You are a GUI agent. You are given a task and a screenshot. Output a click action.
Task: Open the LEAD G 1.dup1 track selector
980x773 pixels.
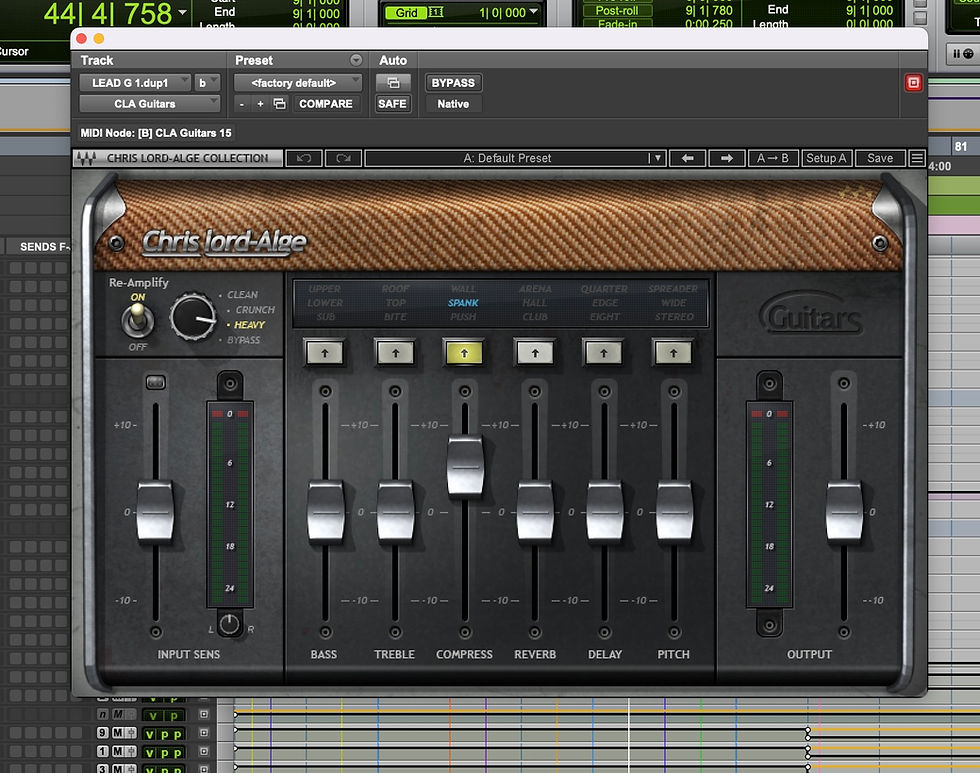tap(134, 83)
